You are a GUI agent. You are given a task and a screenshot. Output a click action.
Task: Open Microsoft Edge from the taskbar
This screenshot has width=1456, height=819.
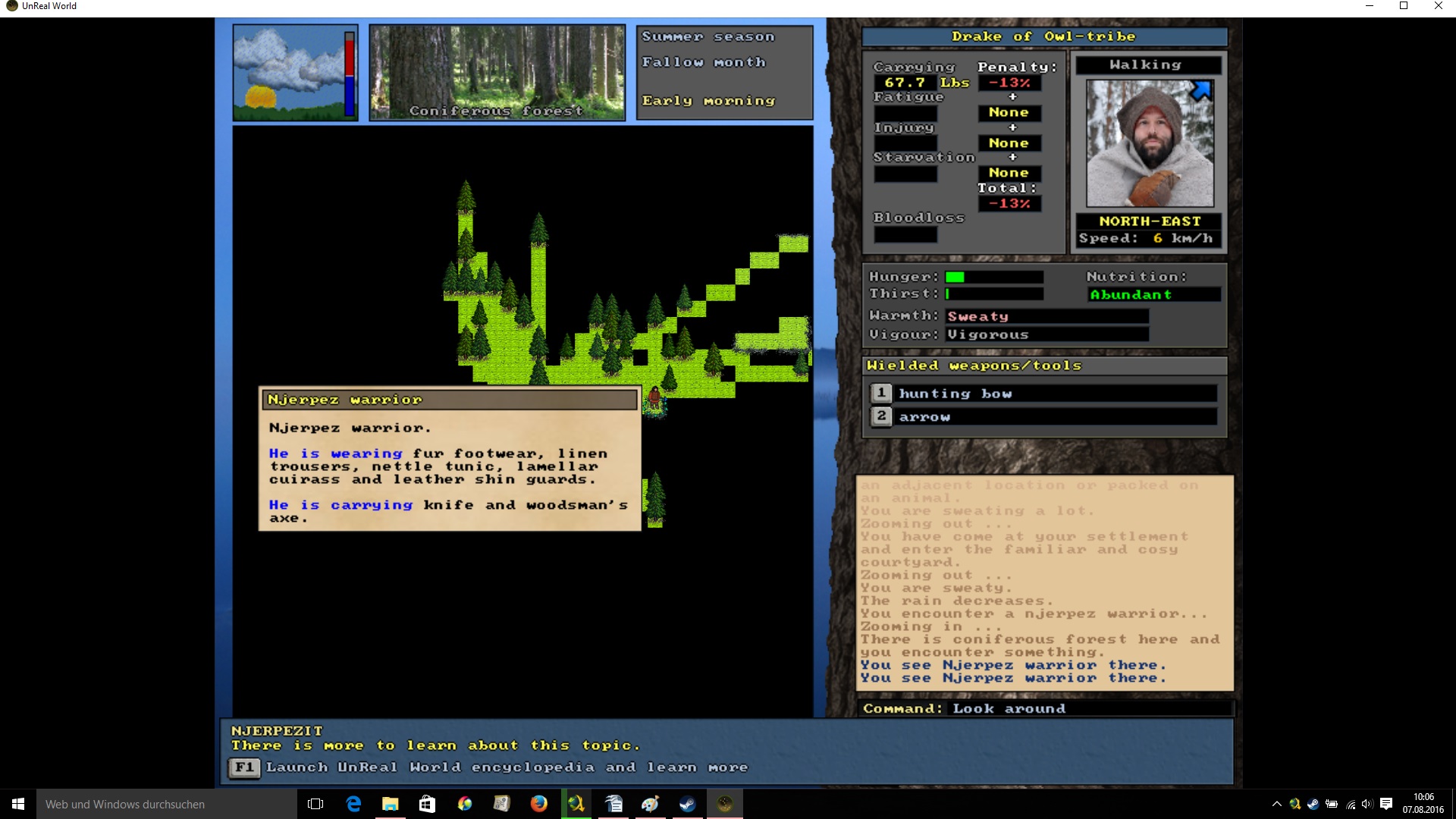tap(353, 804)
